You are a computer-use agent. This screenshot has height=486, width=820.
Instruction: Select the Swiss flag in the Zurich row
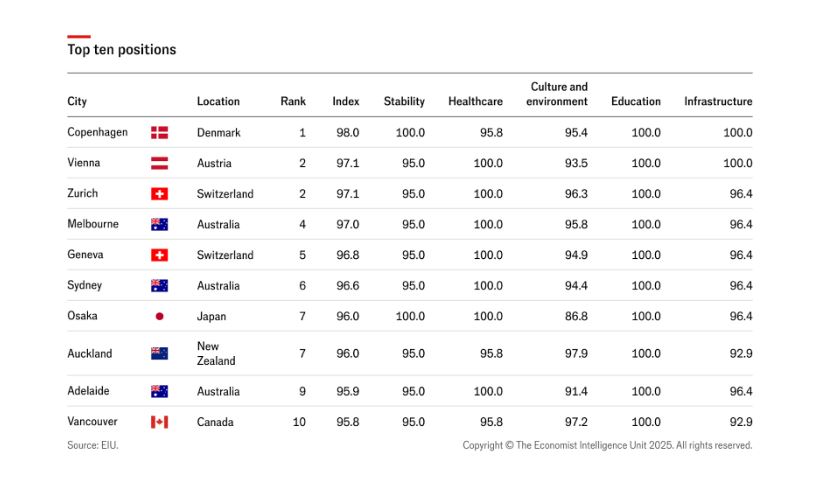pos(159,194)
